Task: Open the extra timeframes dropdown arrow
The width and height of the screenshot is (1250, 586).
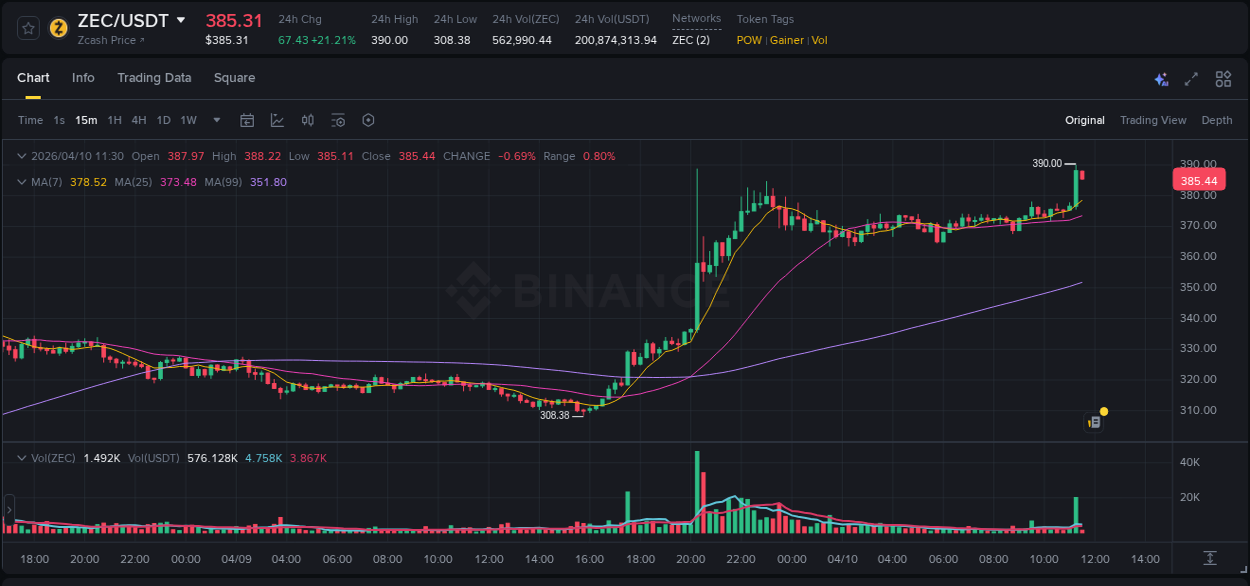Action: coord(215,120)
